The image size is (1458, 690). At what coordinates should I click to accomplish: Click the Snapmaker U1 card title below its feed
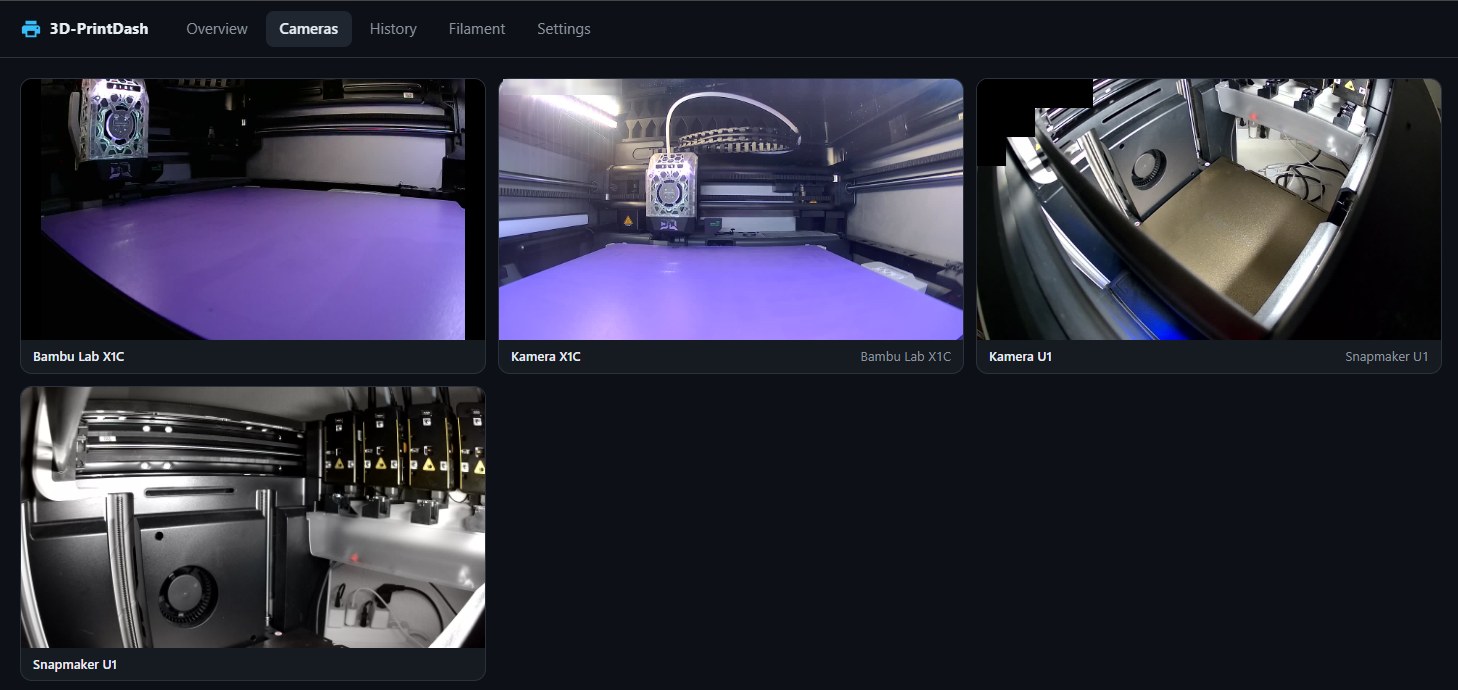pos(75,665)
